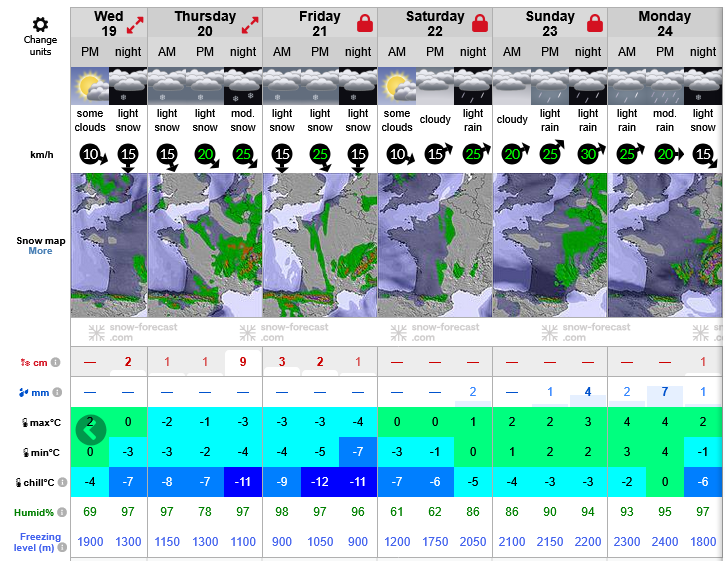
Task: Click Thursday night moderate snow icon
Action: click(x=243, y=86)
